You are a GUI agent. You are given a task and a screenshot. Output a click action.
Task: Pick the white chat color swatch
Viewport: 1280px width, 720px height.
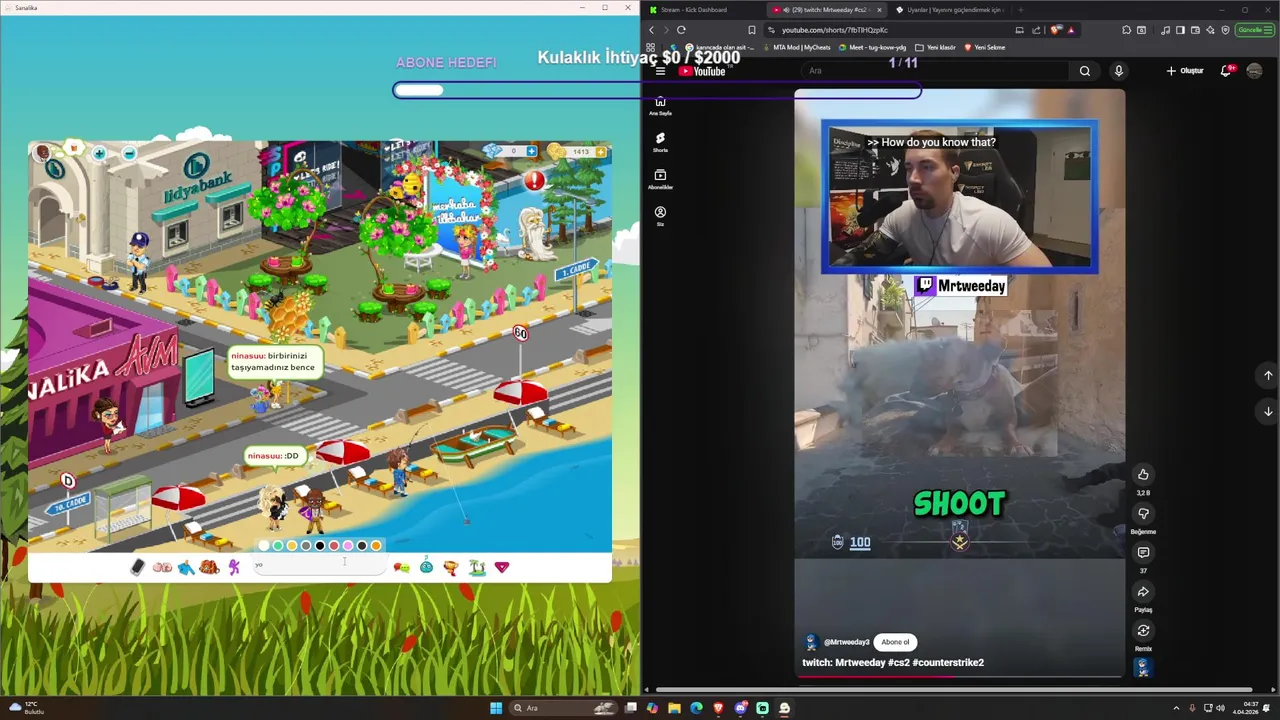point(264,545)
